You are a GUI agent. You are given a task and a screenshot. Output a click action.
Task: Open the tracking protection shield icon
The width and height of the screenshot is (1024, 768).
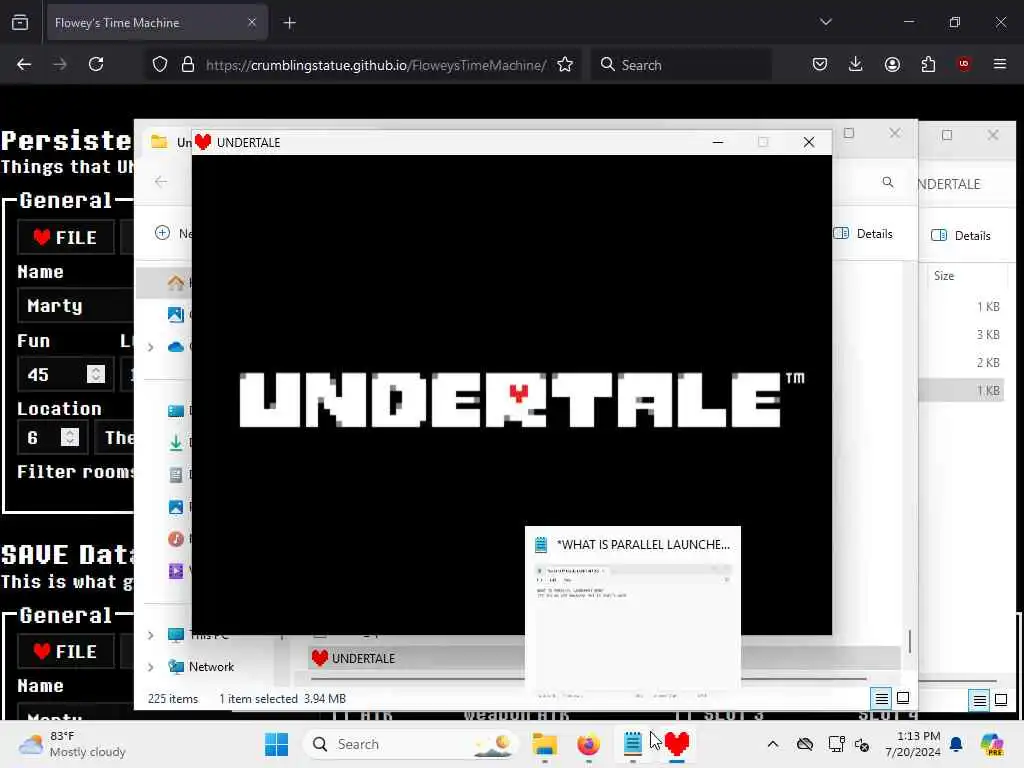(x=160, y=64)
